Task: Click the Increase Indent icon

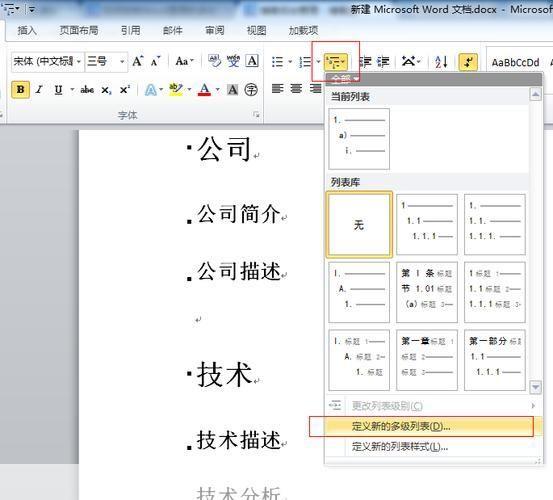Action: pos(383,62)
